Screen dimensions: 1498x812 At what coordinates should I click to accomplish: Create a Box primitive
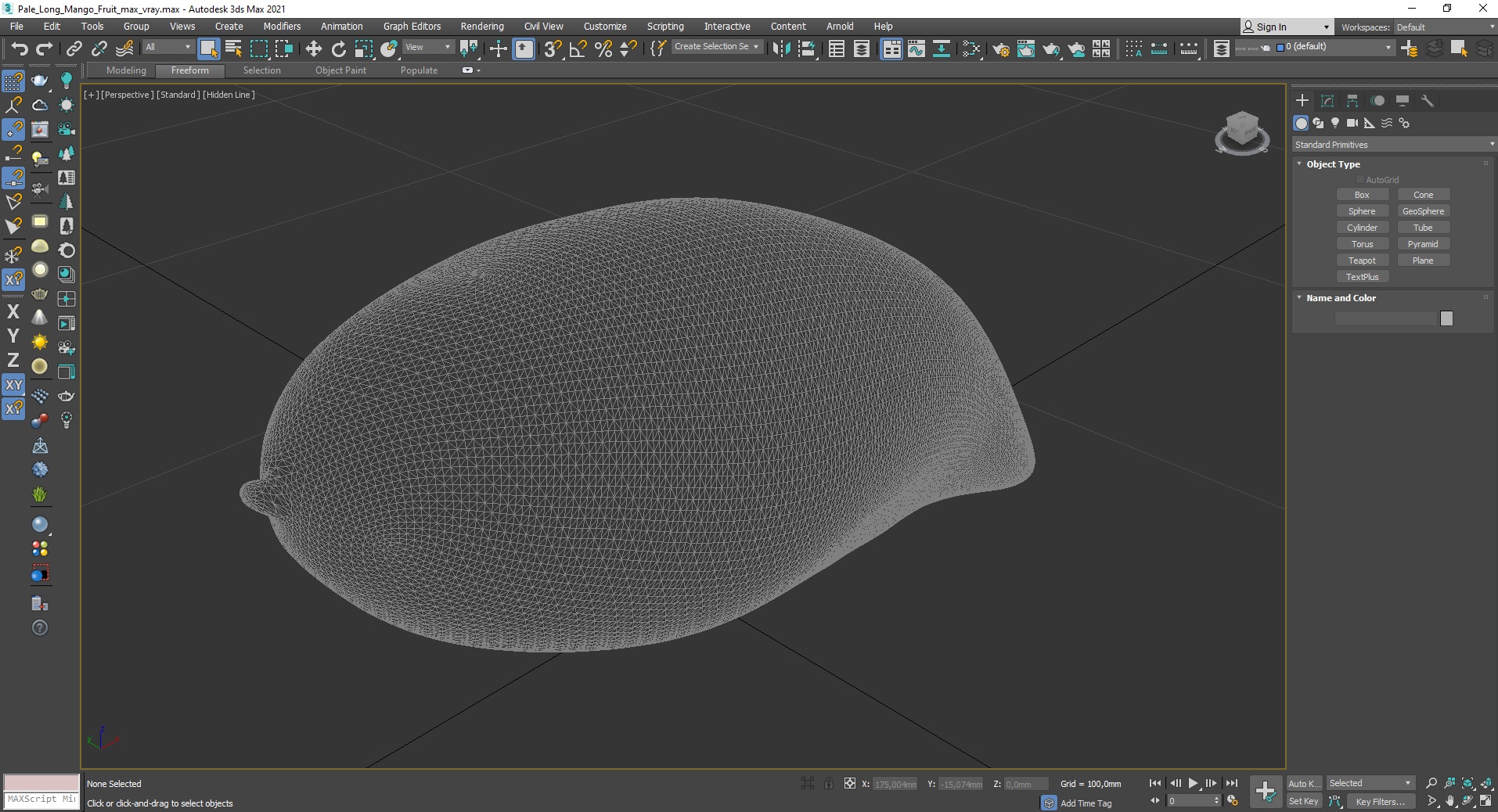coord(1362,195)
